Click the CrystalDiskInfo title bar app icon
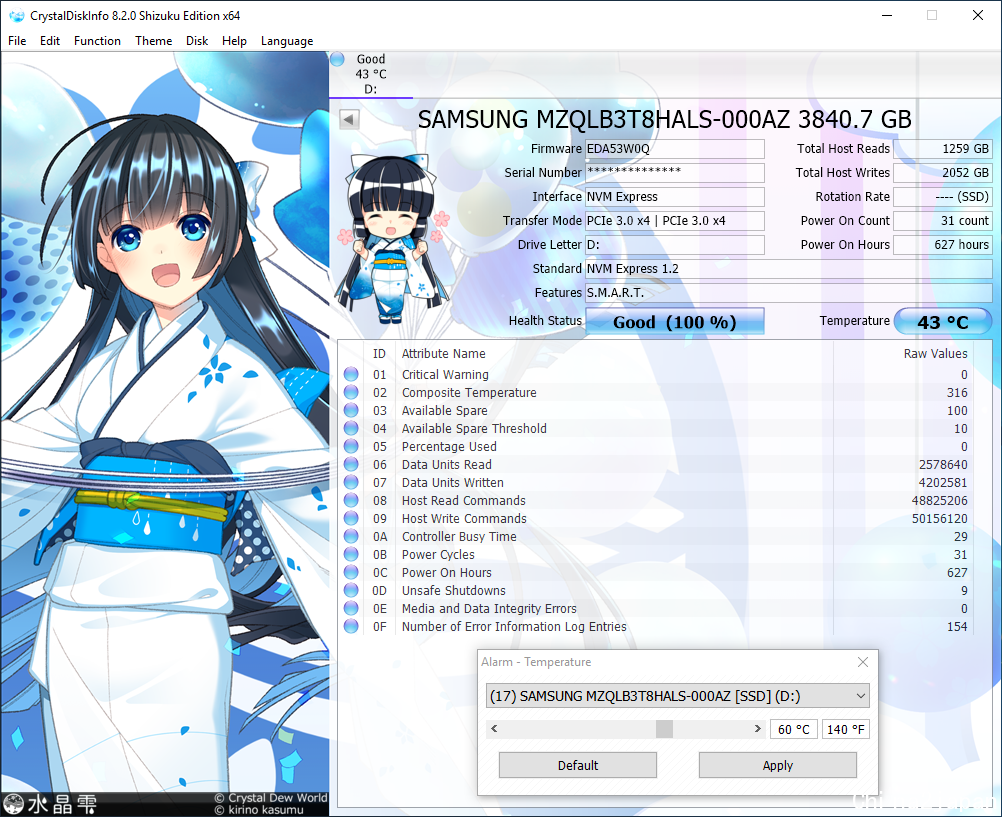The width and height of the screenshot is (1002, 817). [x=17, y=15]
